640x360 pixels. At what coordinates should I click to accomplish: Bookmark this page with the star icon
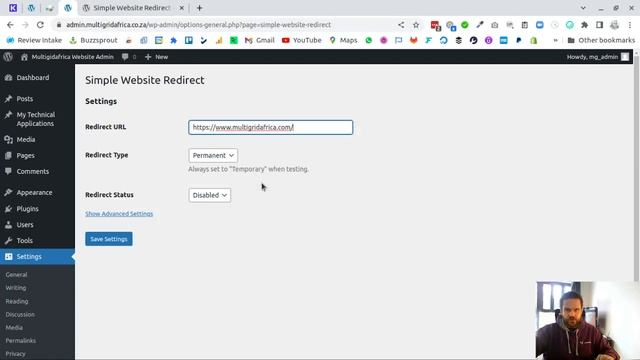tap(416, 25)
